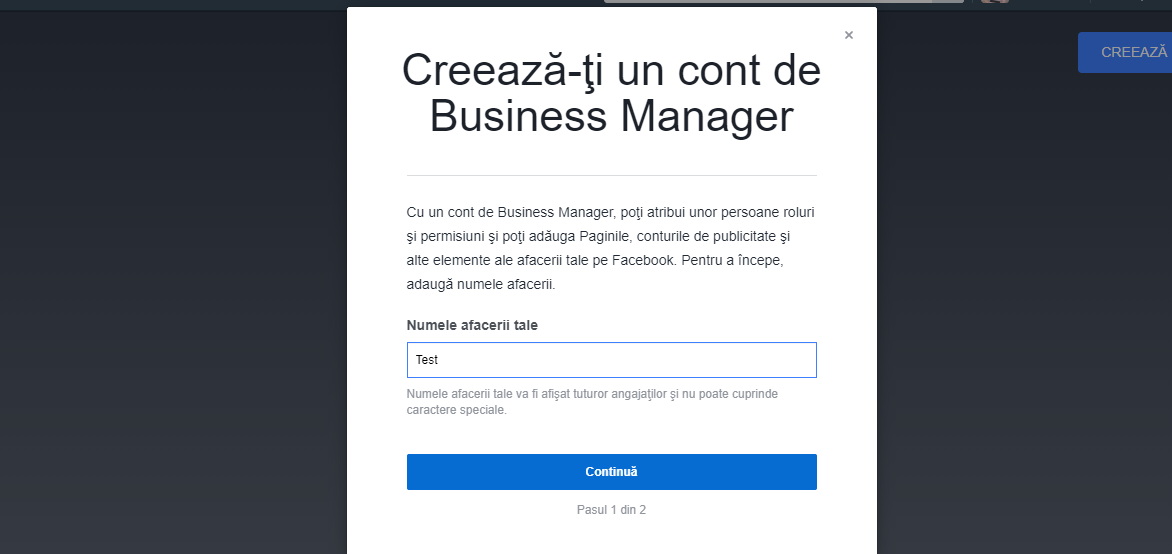Close the Business Manager account dialog
1172x554 pixels.
point(849,35)
